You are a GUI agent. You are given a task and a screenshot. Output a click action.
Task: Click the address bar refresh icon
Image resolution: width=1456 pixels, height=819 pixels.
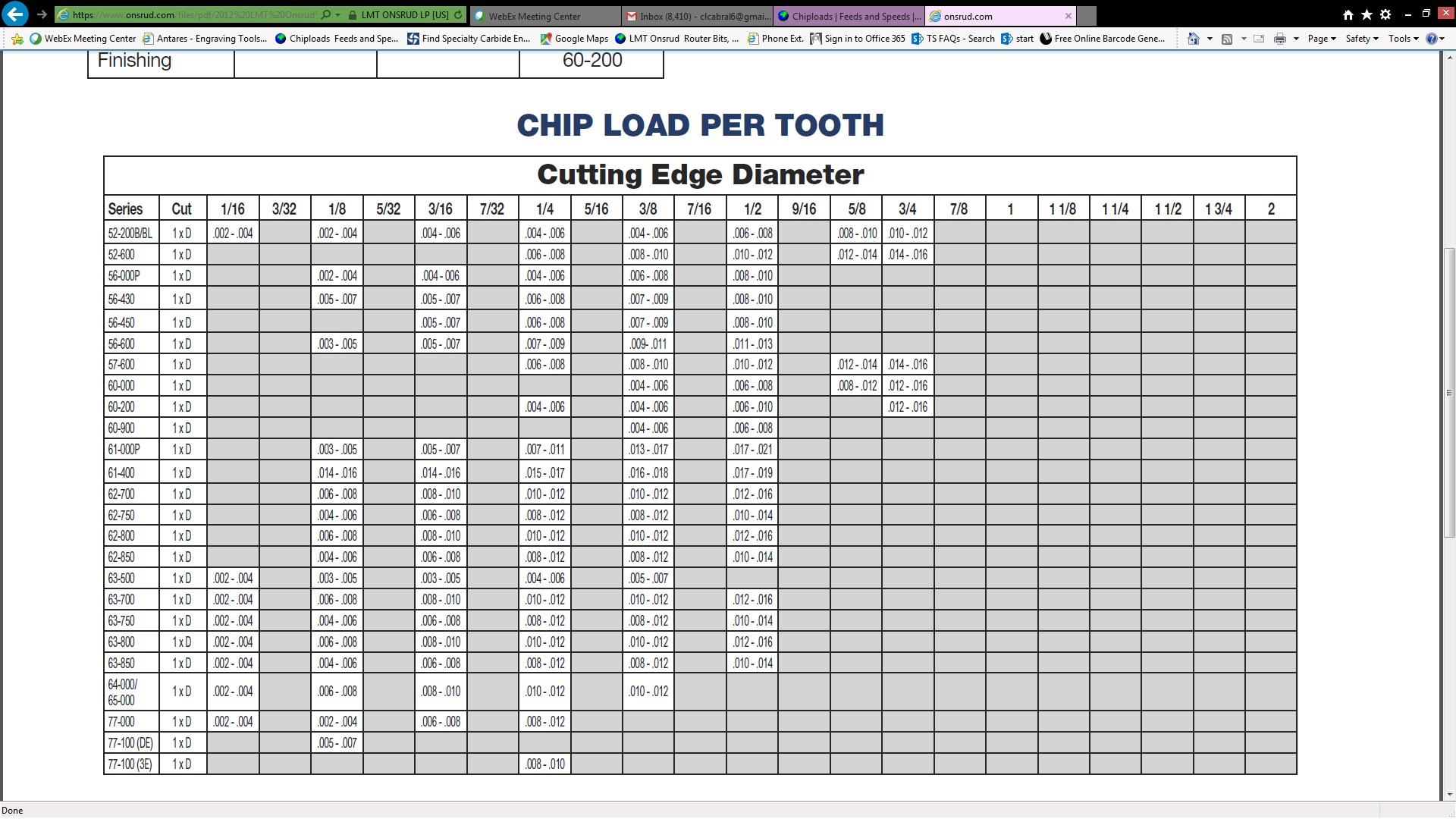tap(458, 14)
